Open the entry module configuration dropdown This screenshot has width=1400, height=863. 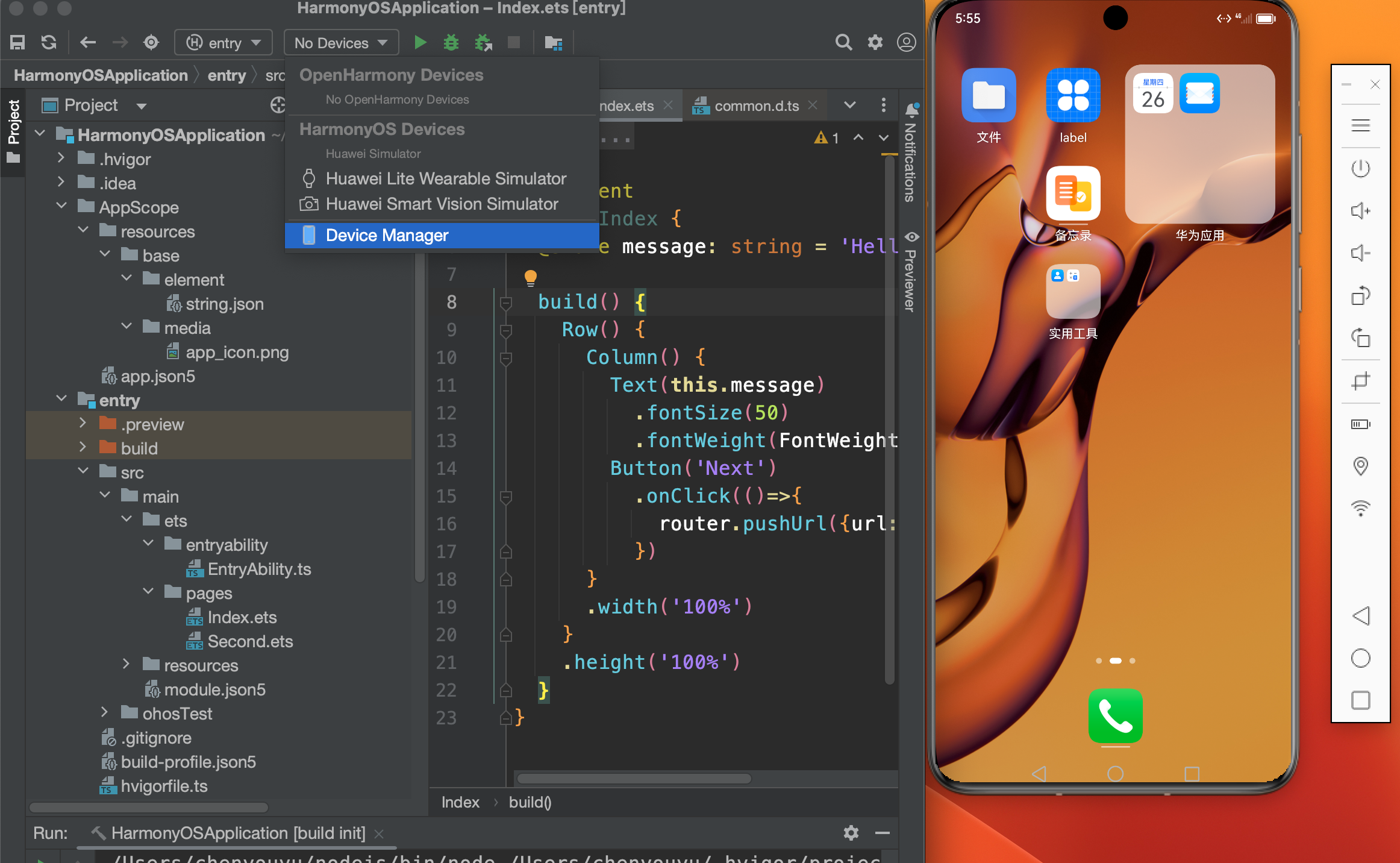click(x=223, y=43)
